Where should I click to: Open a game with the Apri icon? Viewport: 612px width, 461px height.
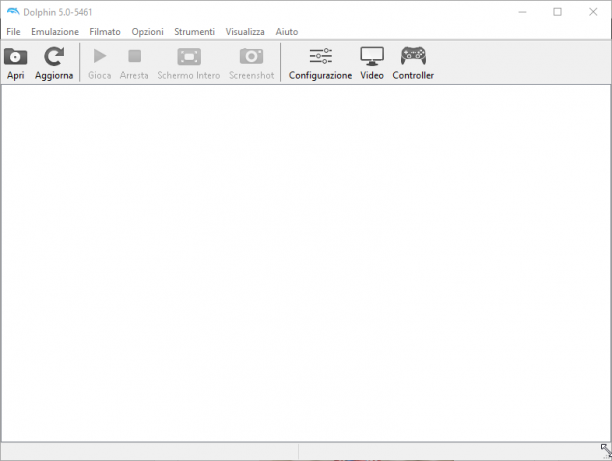(x=16, y=57)
